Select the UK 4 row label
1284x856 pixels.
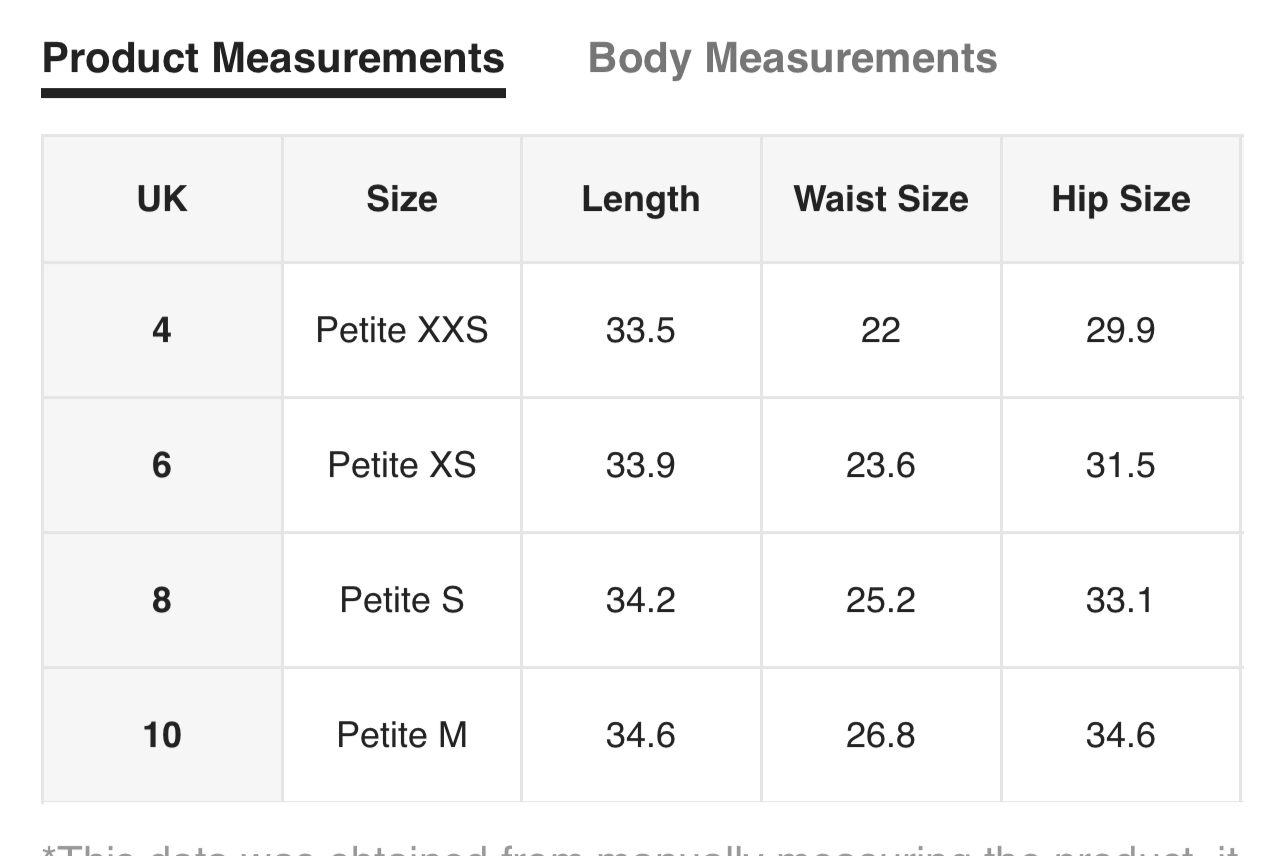162,330
